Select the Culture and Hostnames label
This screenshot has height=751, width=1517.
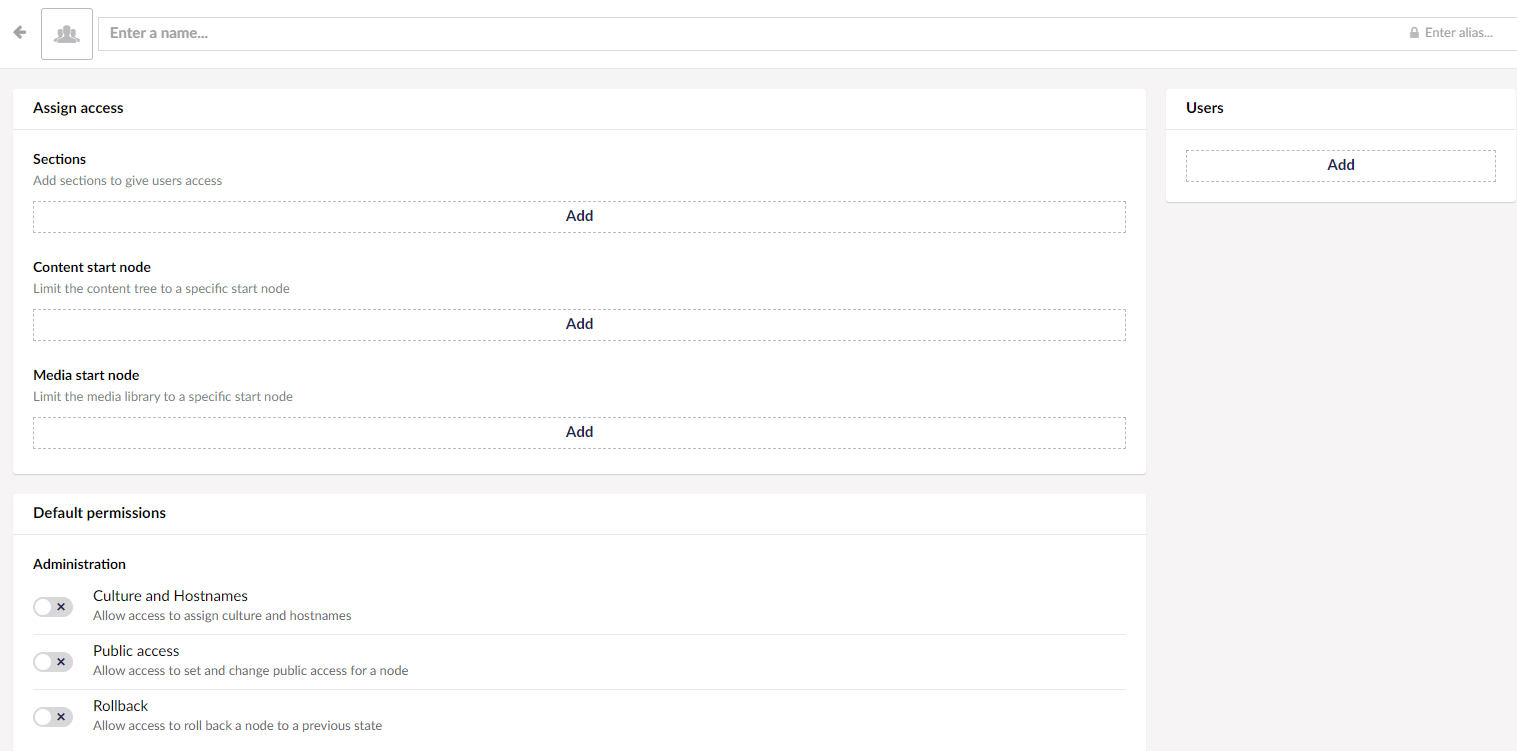coord(170,596)
